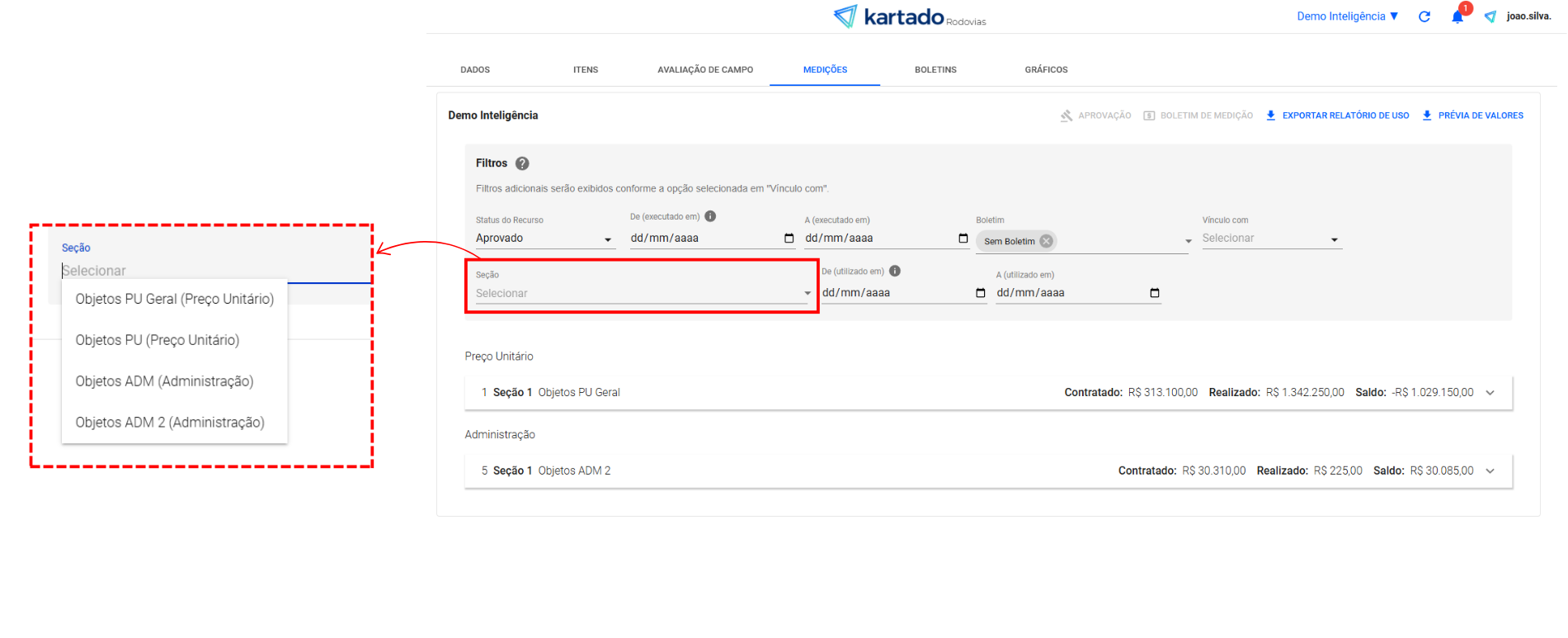
Task: Switch to the Boletins tab
Action: click(x=935, y=70)
